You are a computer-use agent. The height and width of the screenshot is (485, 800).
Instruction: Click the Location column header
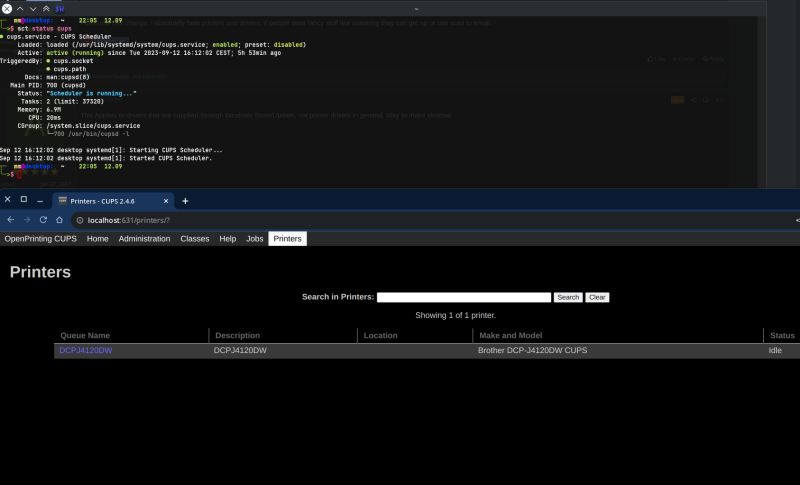tap(380, 336)
